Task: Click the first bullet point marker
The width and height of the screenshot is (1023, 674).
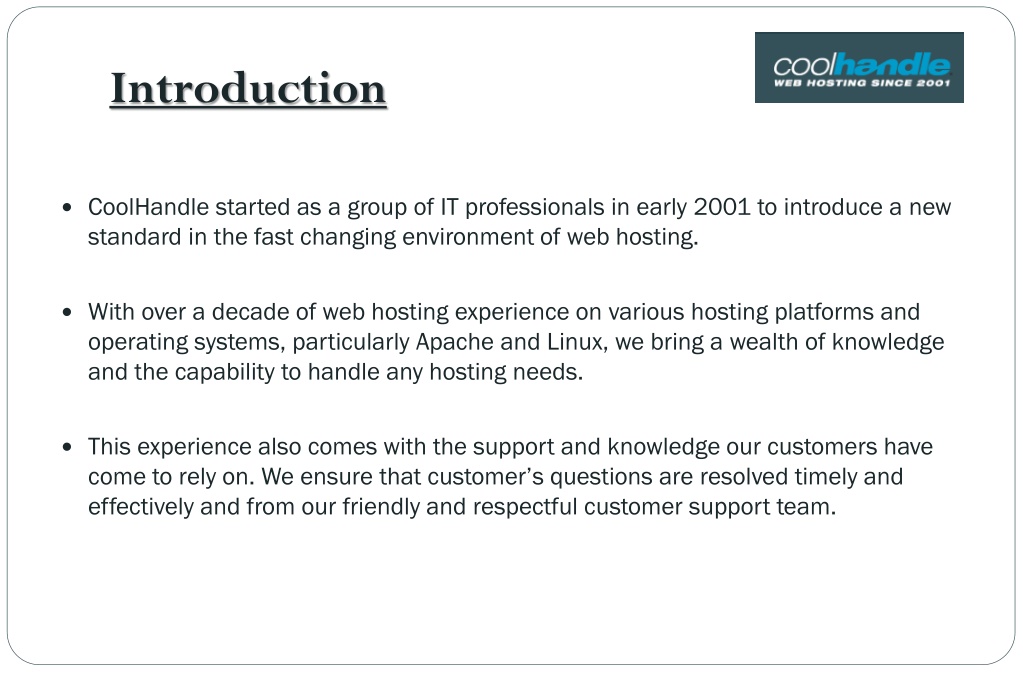Action: (x=67, y=207)
